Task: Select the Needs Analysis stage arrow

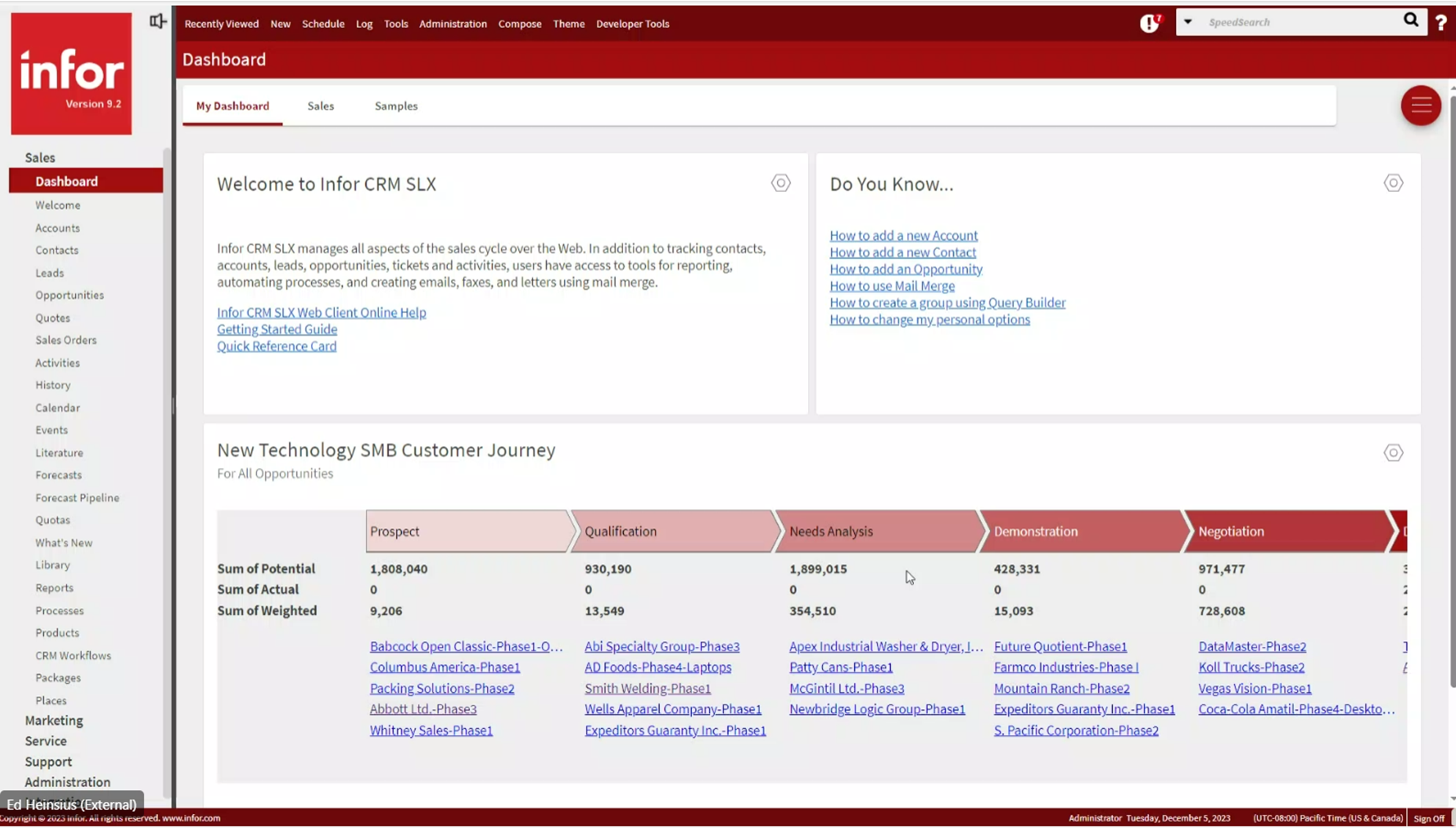Action: 877,531
